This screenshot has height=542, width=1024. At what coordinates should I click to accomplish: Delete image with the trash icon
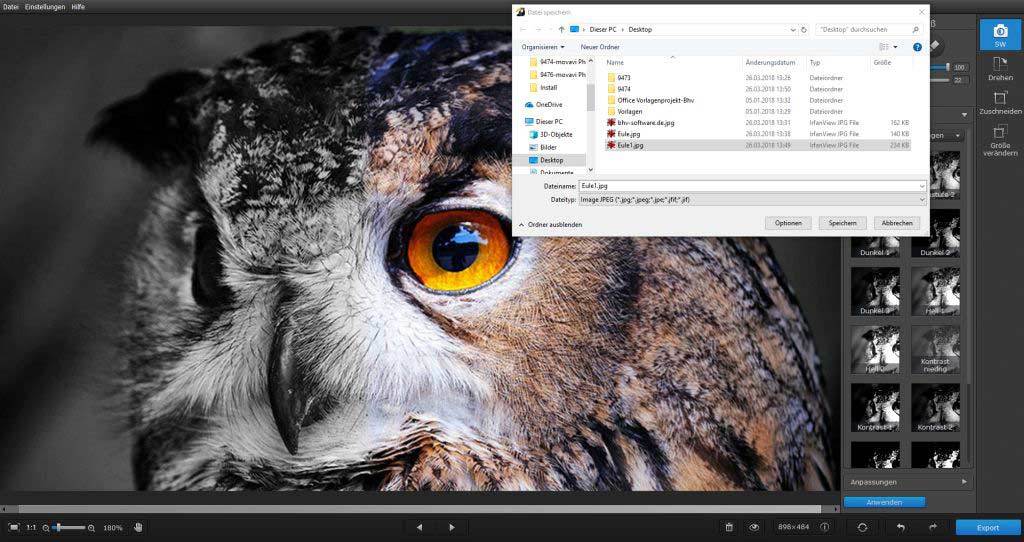729,527
